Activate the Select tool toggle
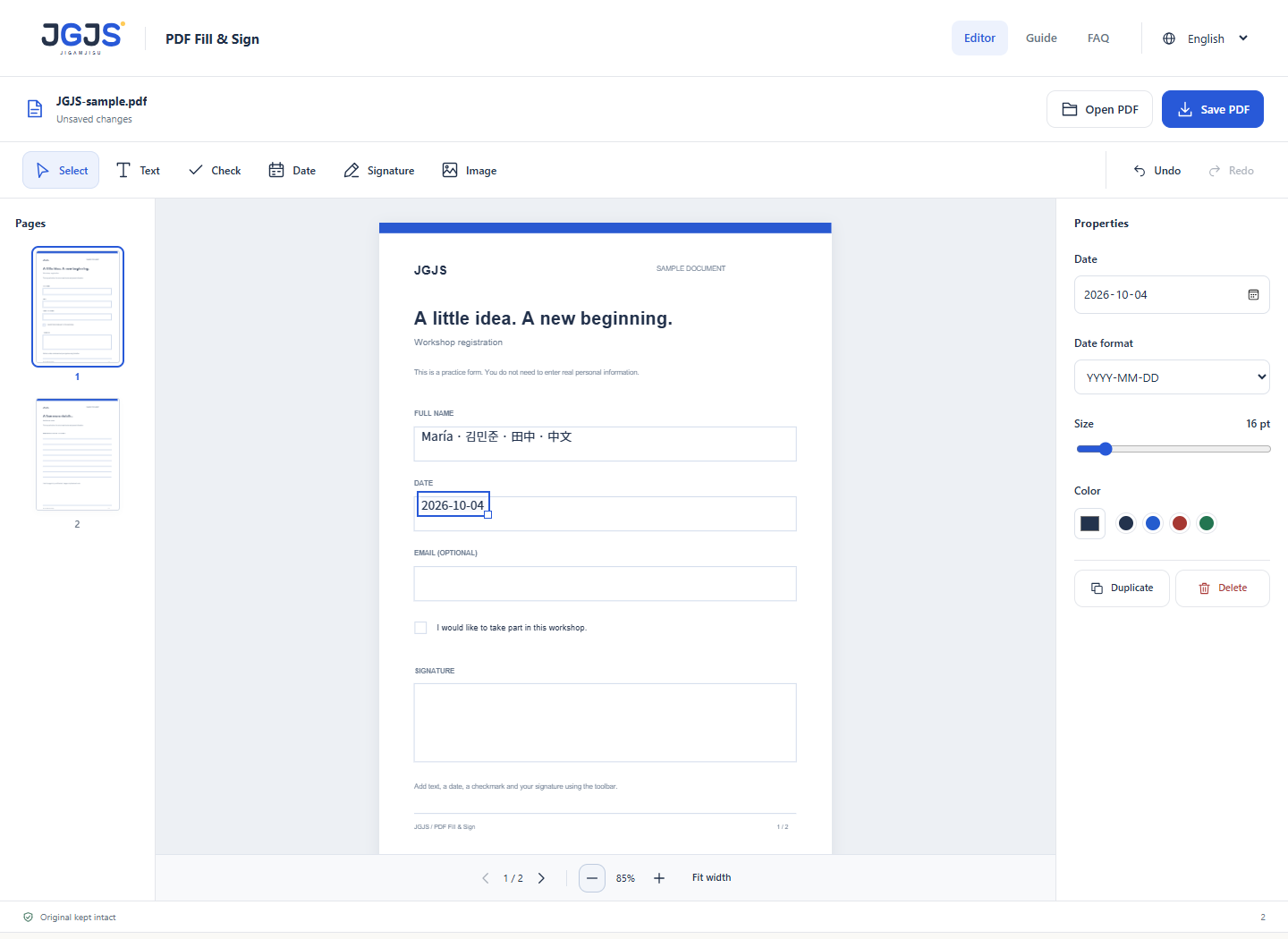 click(61, 170)
